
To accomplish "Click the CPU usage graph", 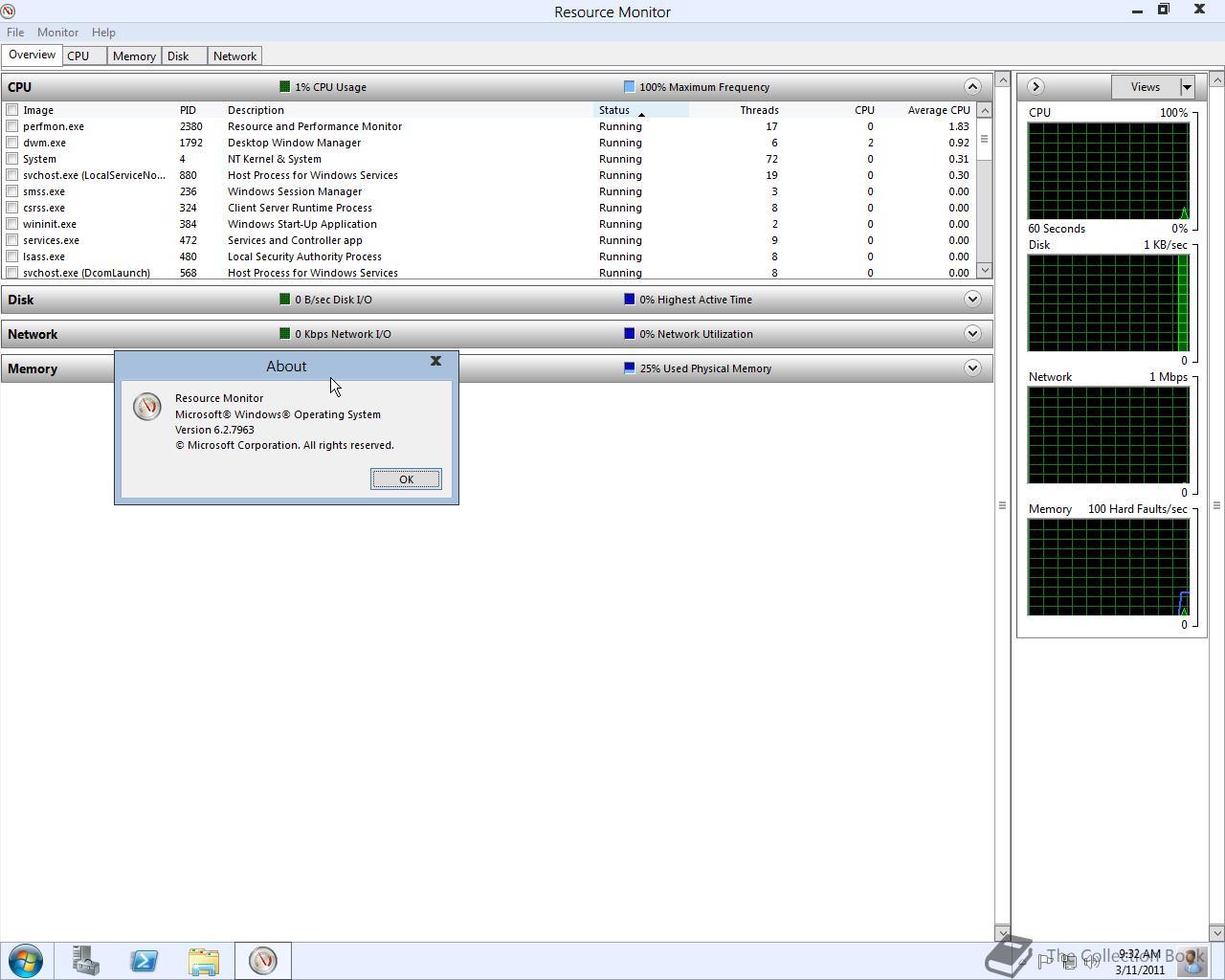I will tap(1108, 170).
